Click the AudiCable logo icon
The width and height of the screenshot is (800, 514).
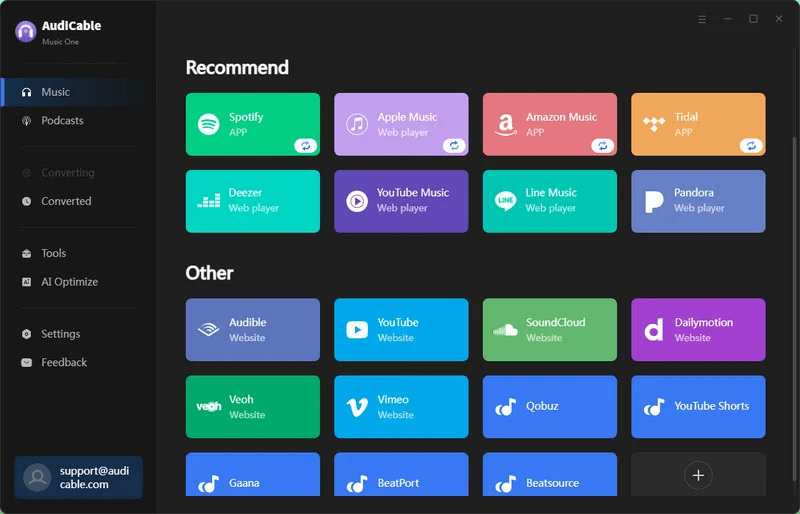[x=26, y=31]
